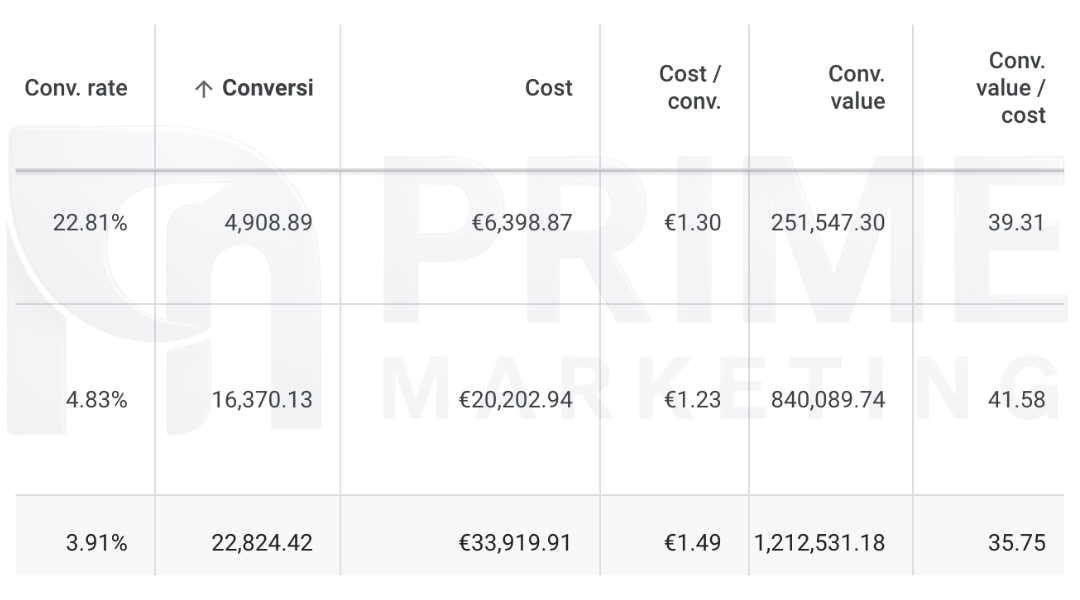Select the 39.31 value/cost cell
The width and height of the screenshot is (1080, 600).
[1018, 223]
